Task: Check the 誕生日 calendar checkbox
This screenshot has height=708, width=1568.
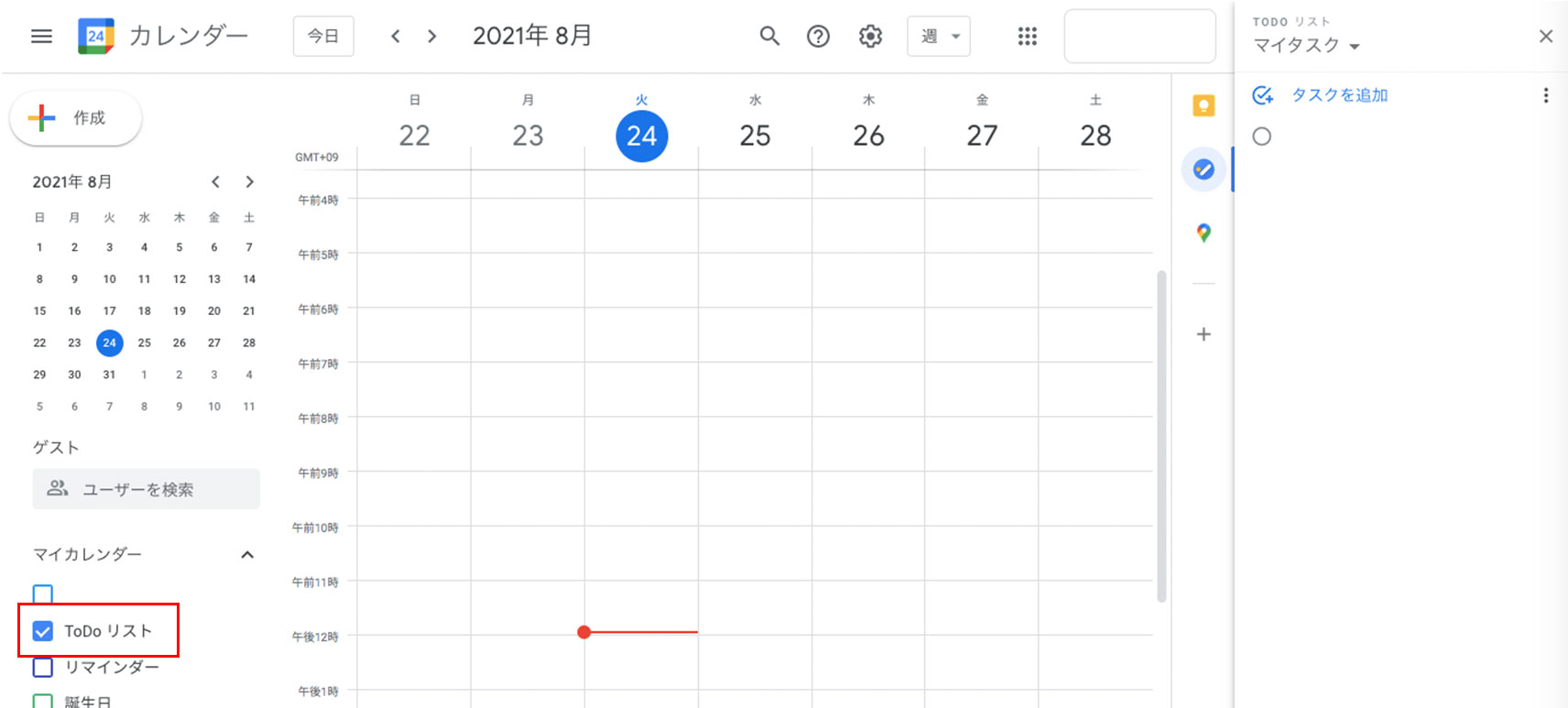Action: click(x=43, y=702)
